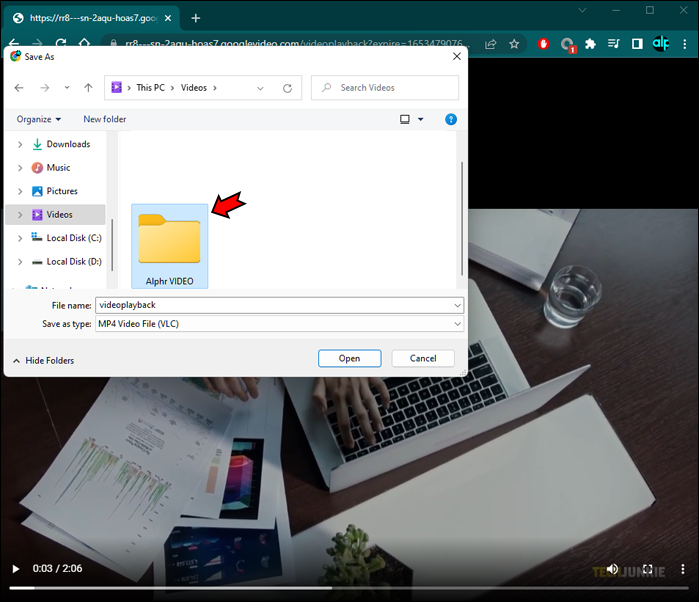Image resolution: width=699 pixels, height=602 pixels.
Task: Expand the Pictures tree node
Action: (x=20, y=191)
